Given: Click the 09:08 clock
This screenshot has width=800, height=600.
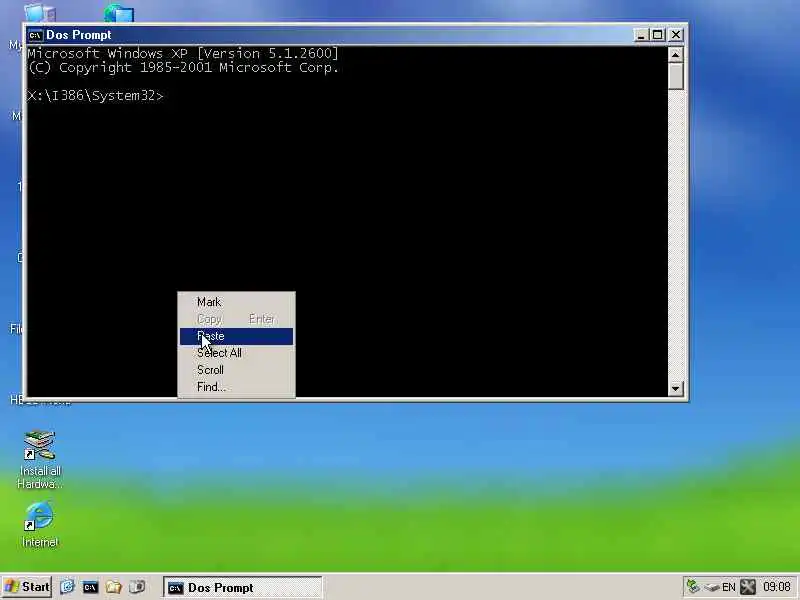Looking at the screenshot, I should pyautogui.click(x=777, y=587).
